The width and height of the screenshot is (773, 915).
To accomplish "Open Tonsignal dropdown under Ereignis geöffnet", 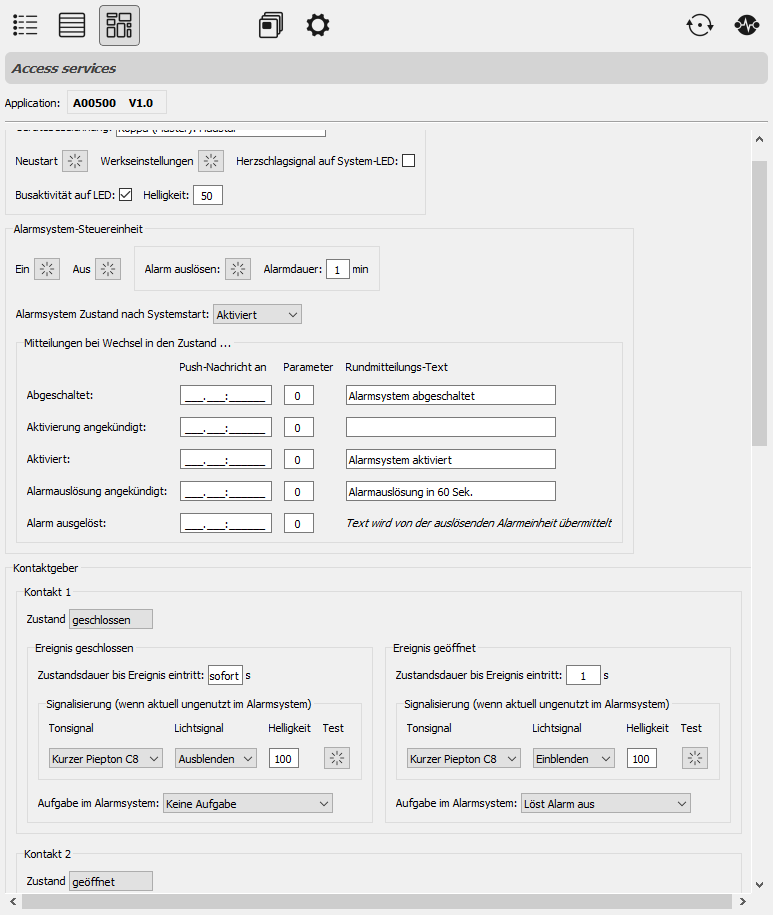I will click(464, 759).
